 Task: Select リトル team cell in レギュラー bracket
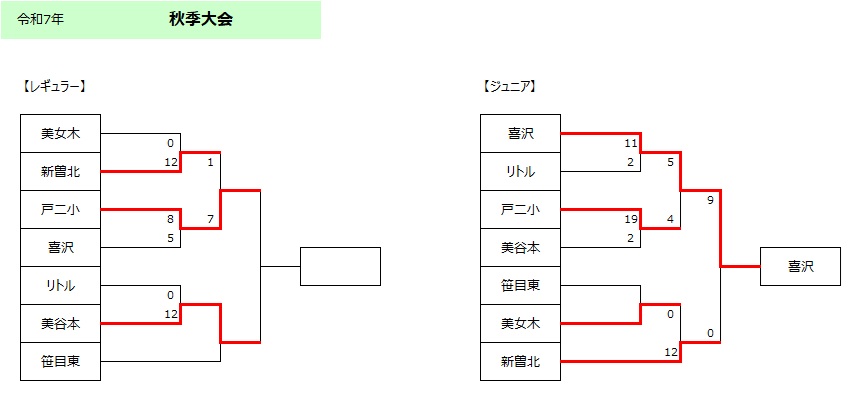[60, 285]
